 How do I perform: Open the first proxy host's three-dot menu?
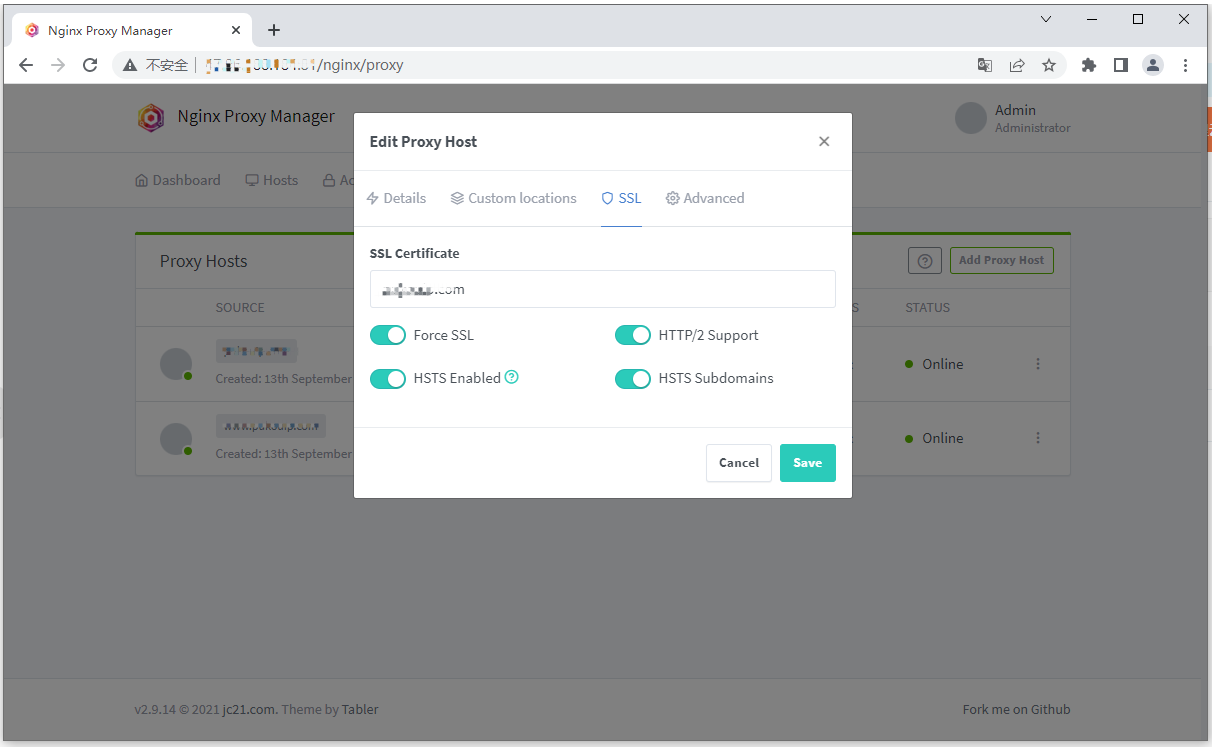(x=1038, y=364)
